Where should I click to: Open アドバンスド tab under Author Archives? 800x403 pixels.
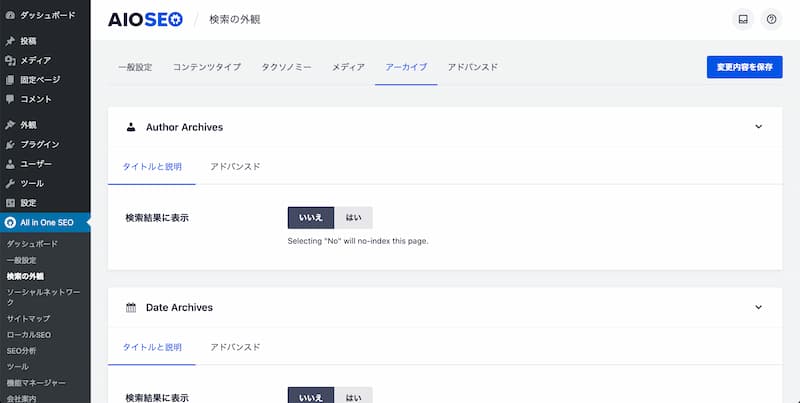coord(235,166)
